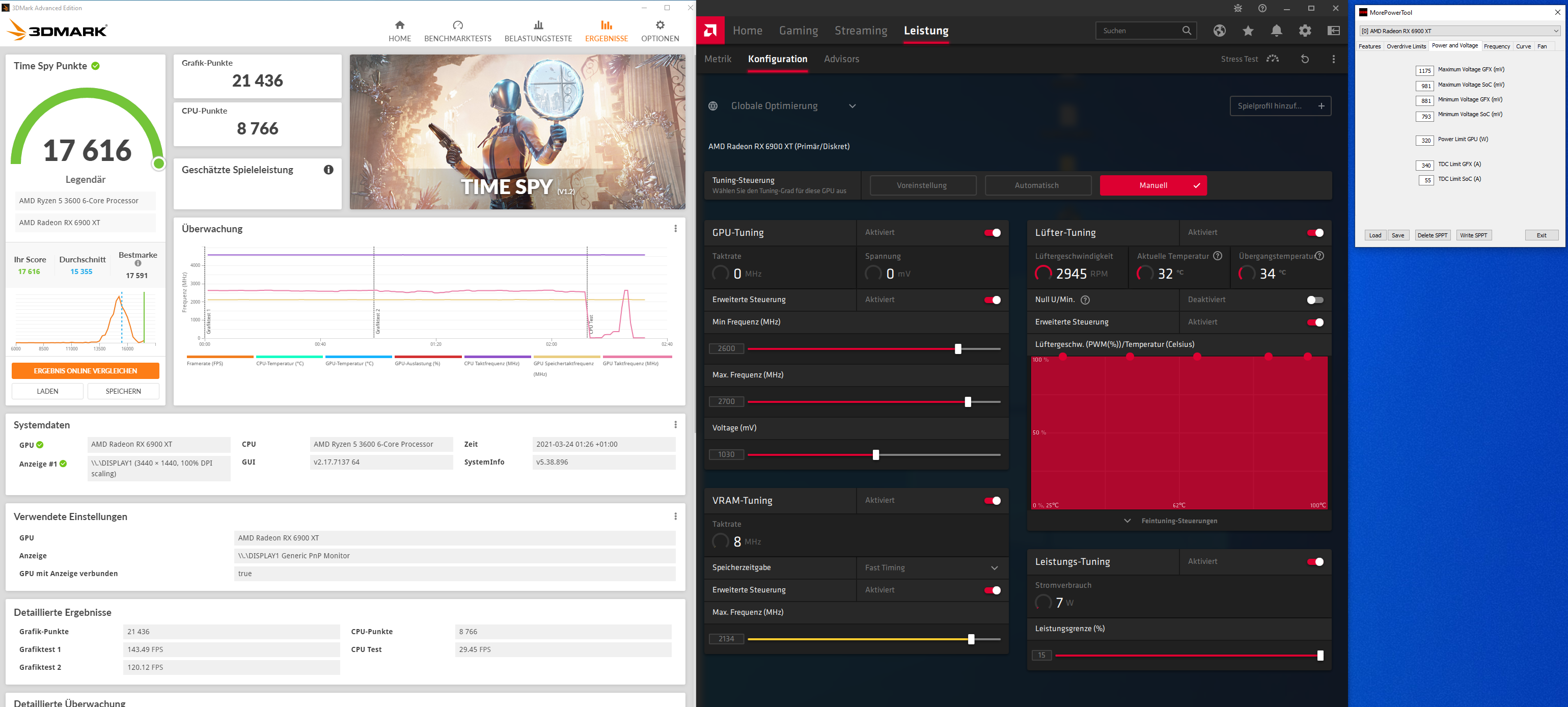Image resolution: width=1568 pixels, height=707 pixels.
Task: Open the notifications bell icon
Action: 1276,31
